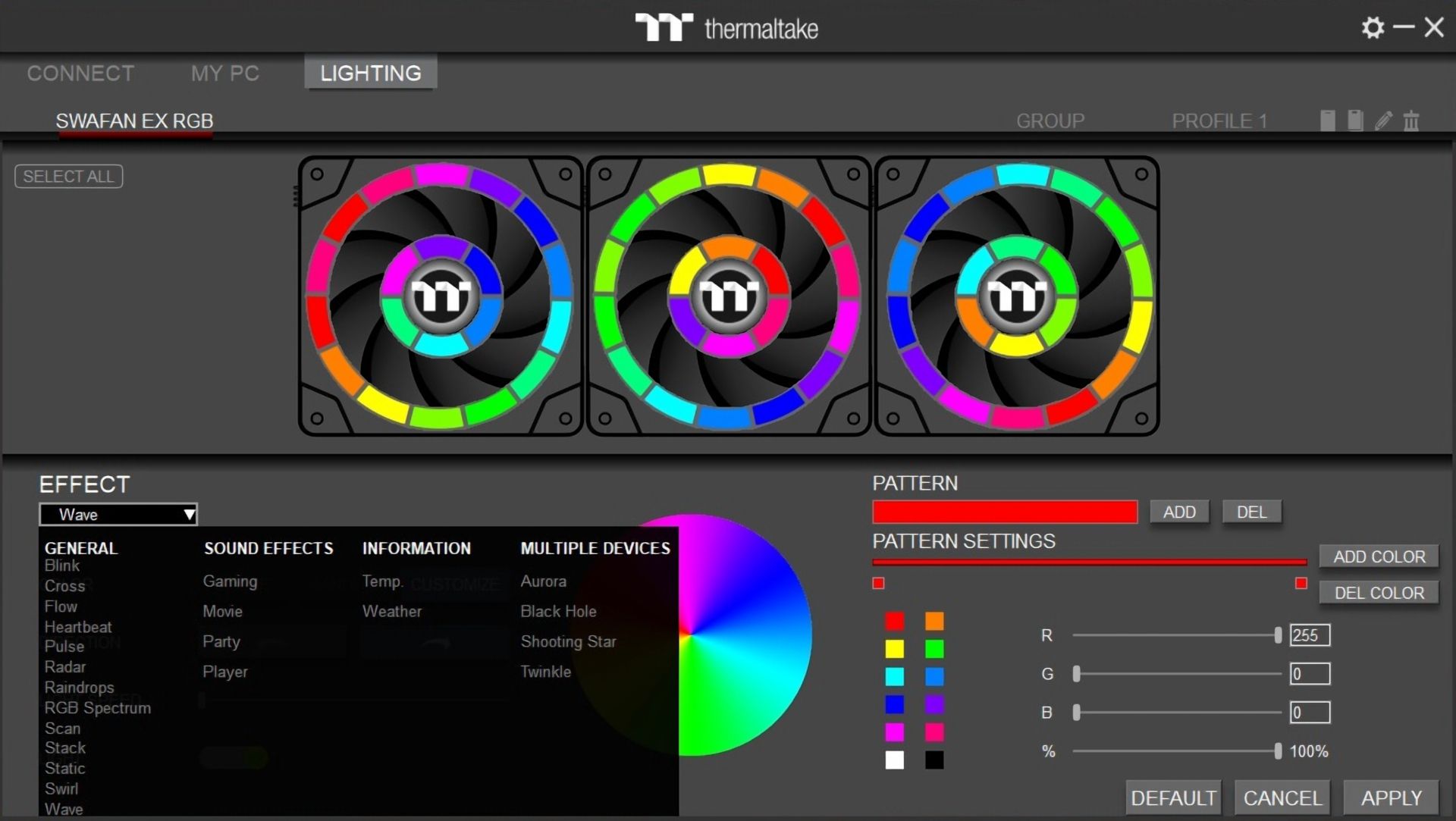This screenshot has height=821, width=1456.
Task: Select the LIGHTING tab
Action: click(370, 73)
